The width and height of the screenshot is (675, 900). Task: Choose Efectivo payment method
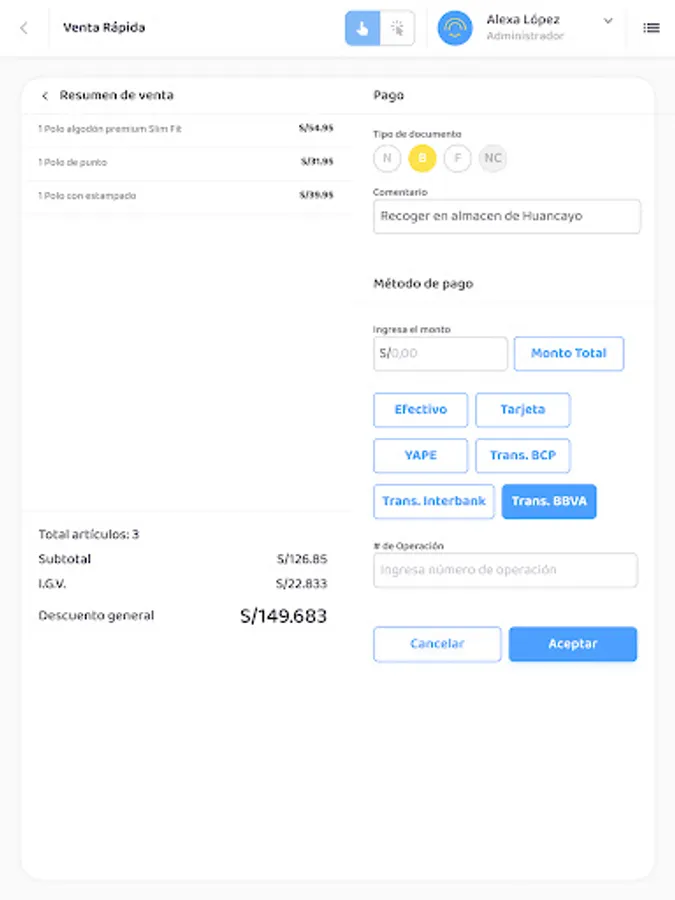[421, 410]
